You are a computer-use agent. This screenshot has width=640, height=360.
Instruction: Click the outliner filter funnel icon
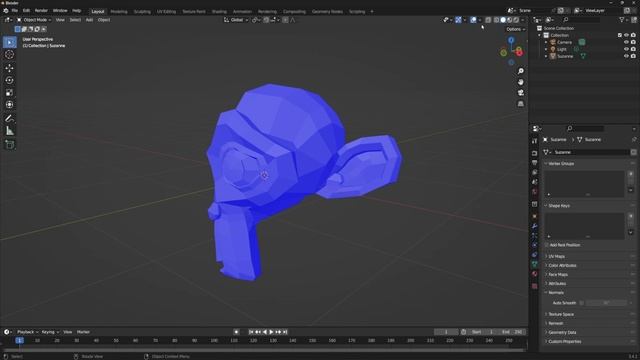[x=622, y=20]
